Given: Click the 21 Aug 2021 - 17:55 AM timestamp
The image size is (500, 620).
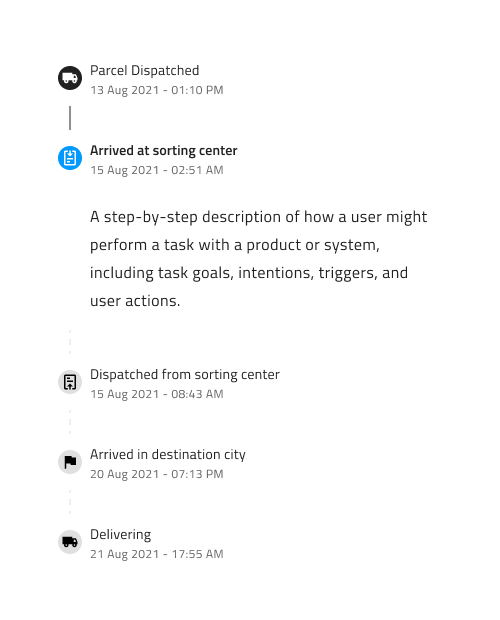Looking at the screenshot, I should 157,554.
